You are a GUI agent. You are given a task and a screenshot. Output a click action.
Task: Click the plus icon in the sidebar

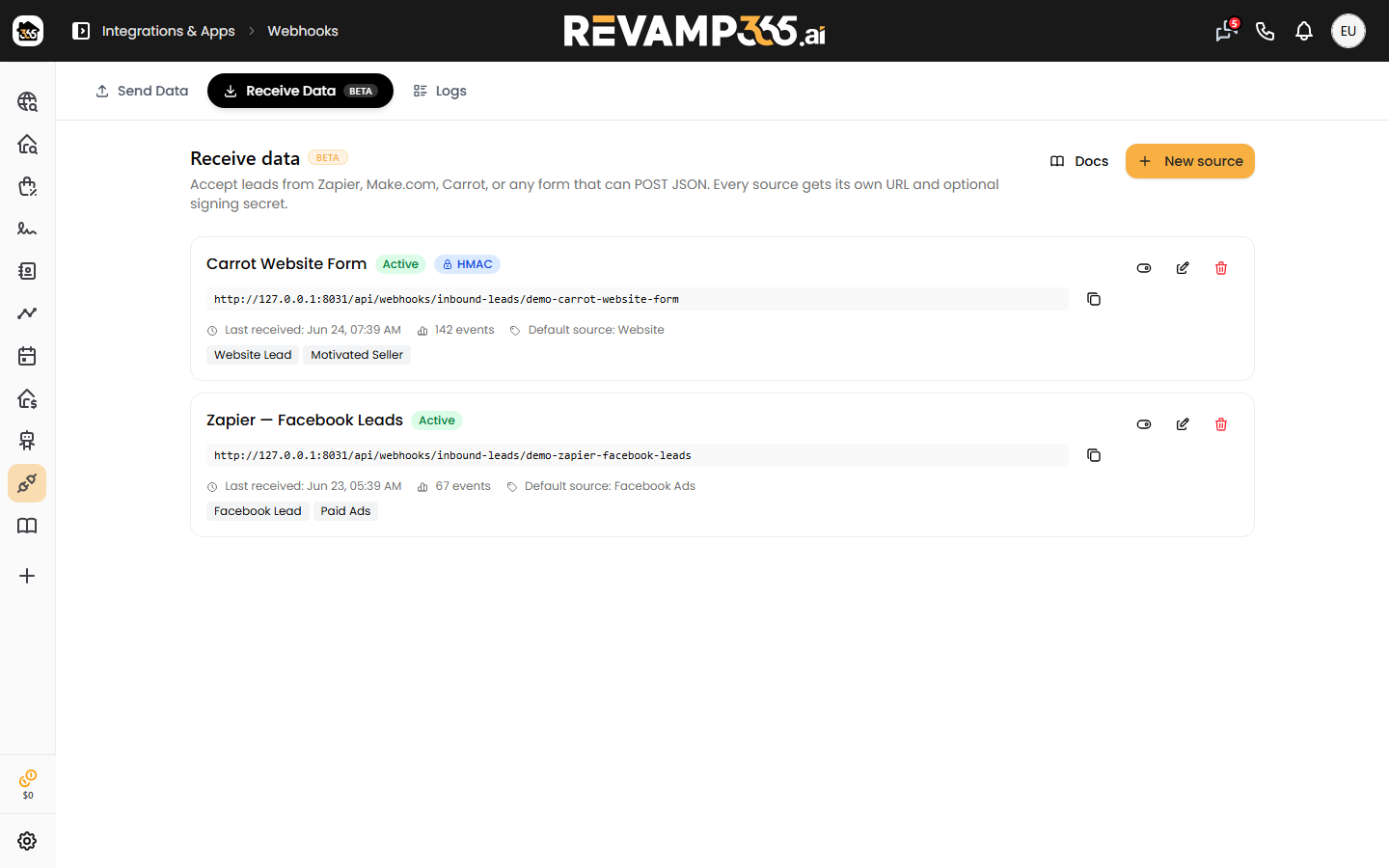tap(27, 576)
